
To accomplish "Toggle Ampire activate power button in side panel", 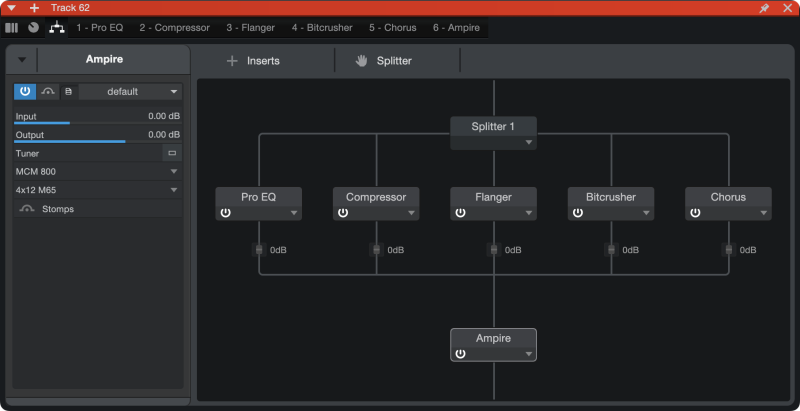I will pos(25,92).
